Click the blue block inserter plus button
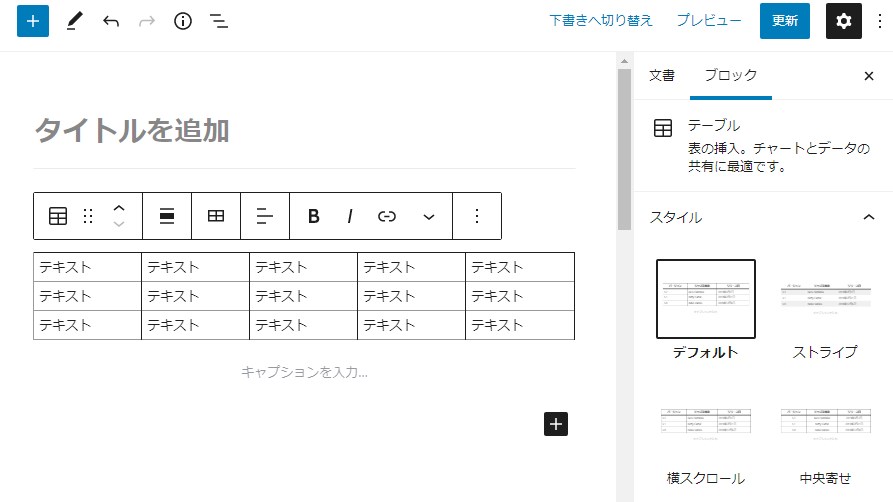This screenshot has height=502, width=893. (33, 21)
